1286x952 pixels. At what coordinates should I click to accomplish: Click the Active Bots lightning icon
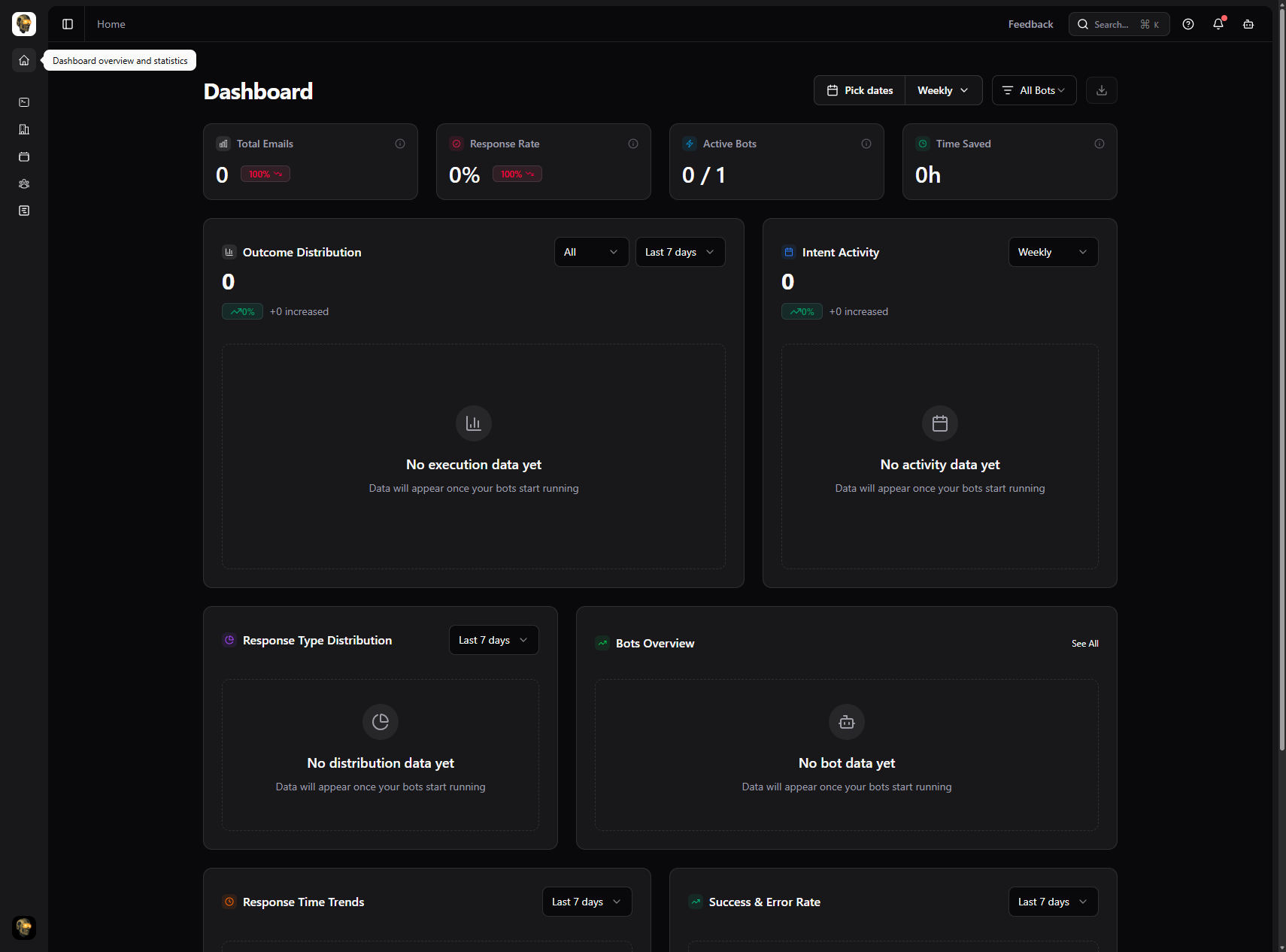[690, 144]
